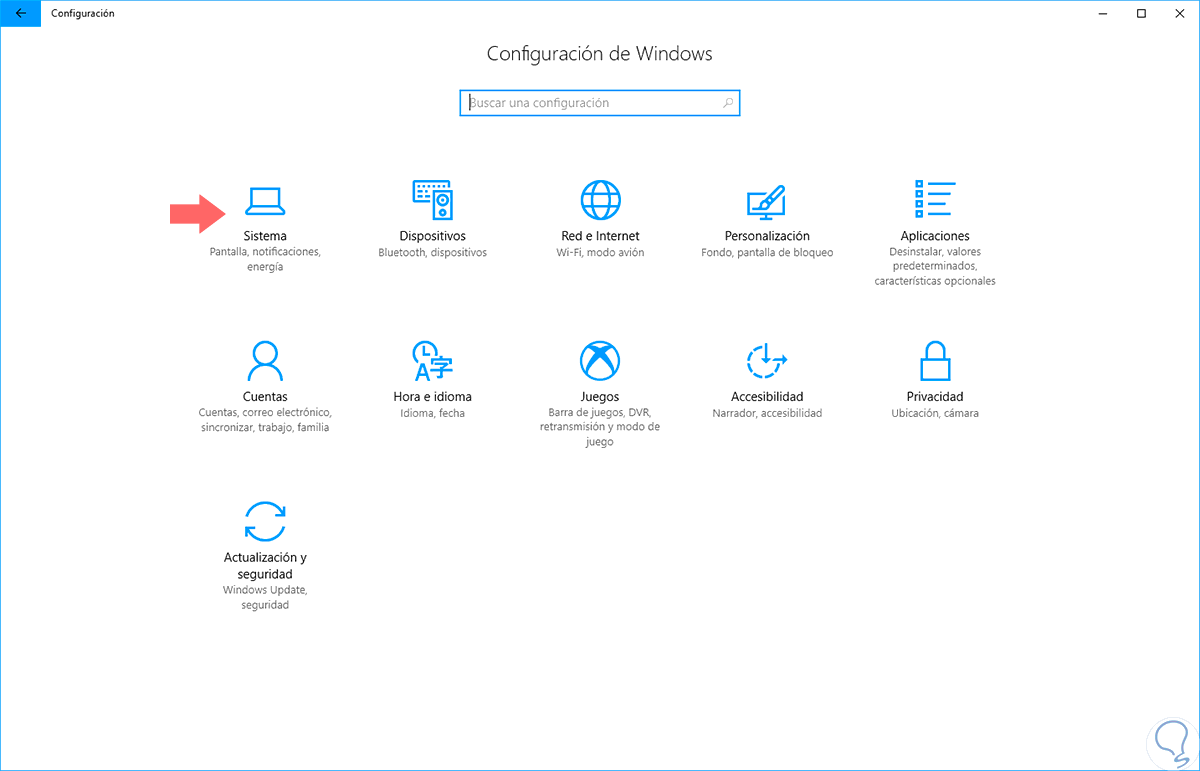Select the Red e Internet label
Image resolution: width=1200 pixels, height=771 pixels.
coord(600,236)
